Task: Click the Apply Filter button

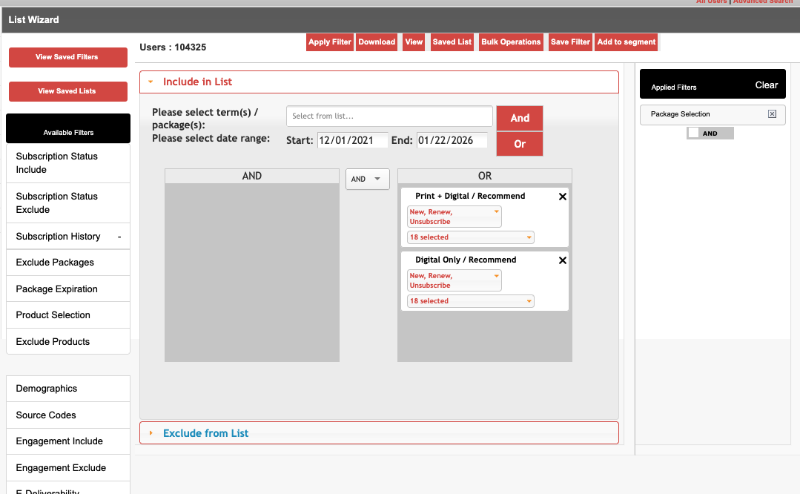Action: [329, 42]
